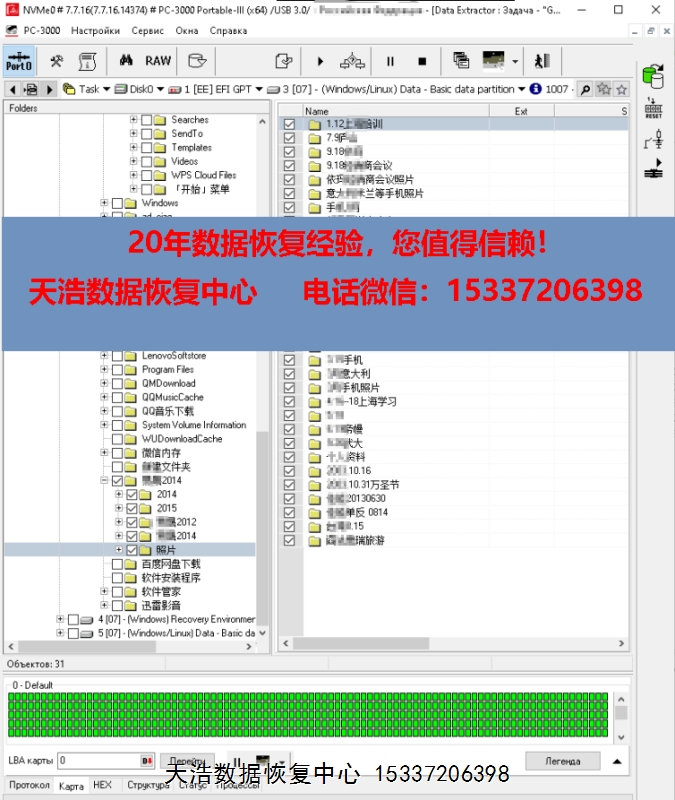Expand the LenovoSoftstore tree node
Screen dimensions: 675x800
pos(104,356)
